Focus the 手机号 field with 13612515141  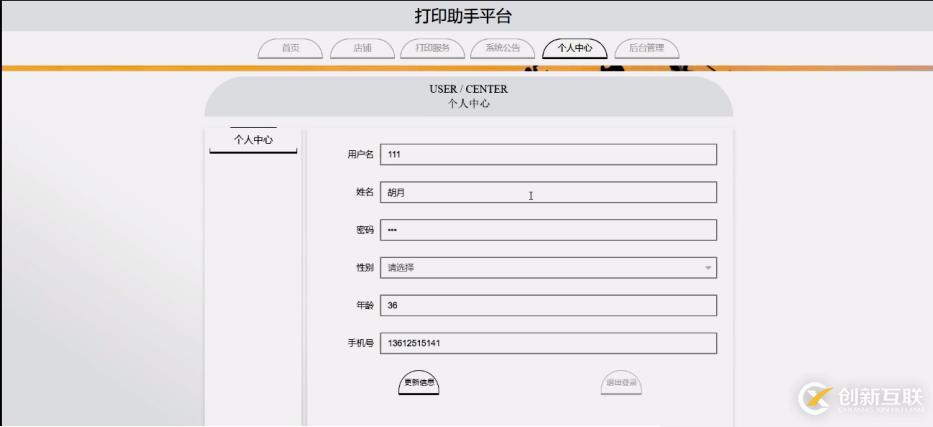(549, 343)
